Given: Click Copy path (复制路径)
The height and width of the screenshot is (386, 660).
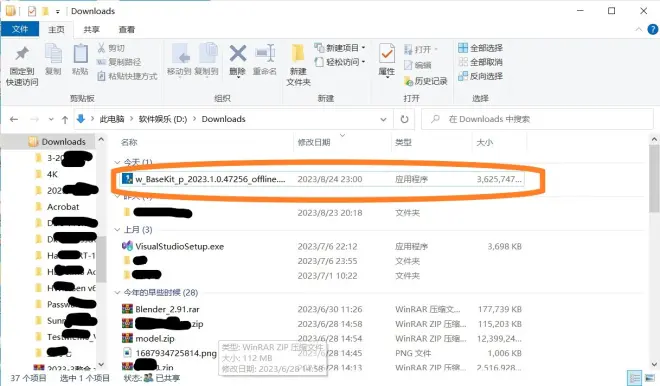Looking at the screenshot, I should (x=119, y=62).
